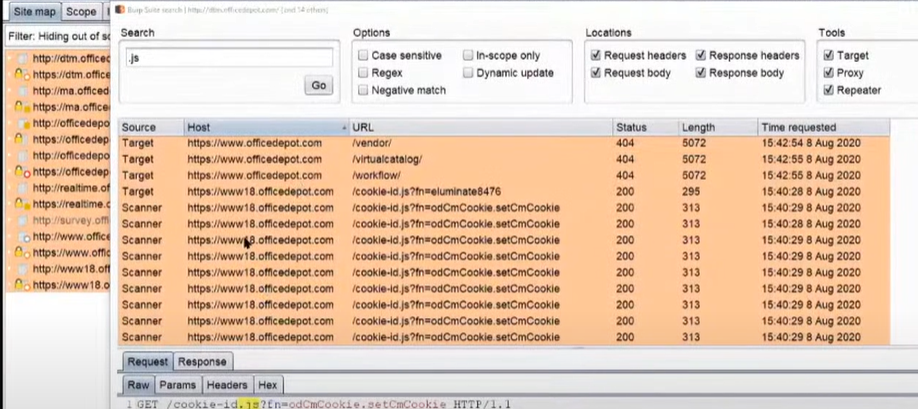Select the cookie-id.js?fn=eluminate8476 result row

point(504,192)
